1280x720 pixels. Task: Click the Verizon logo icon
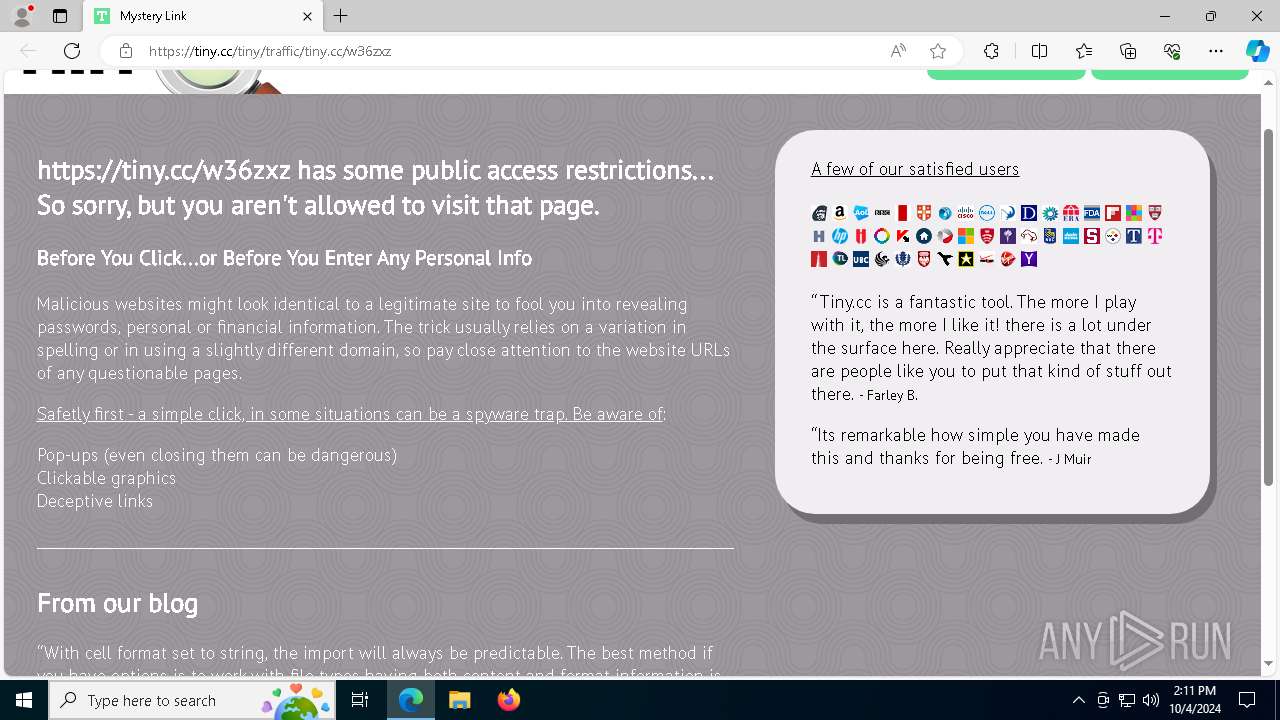pos(987,259)
